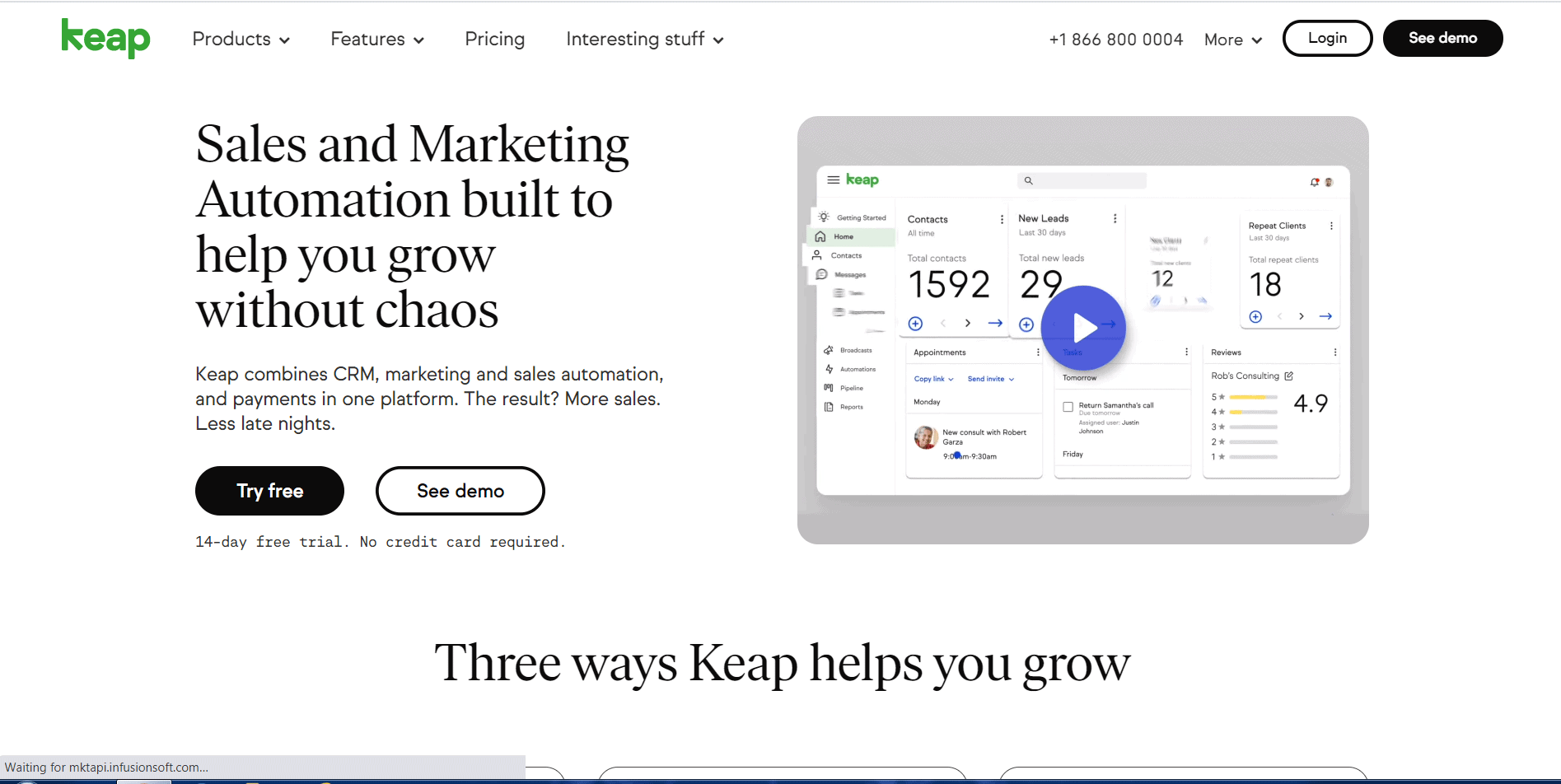Click the Pipeline icon in preview sidebar

tap(829, 388)
